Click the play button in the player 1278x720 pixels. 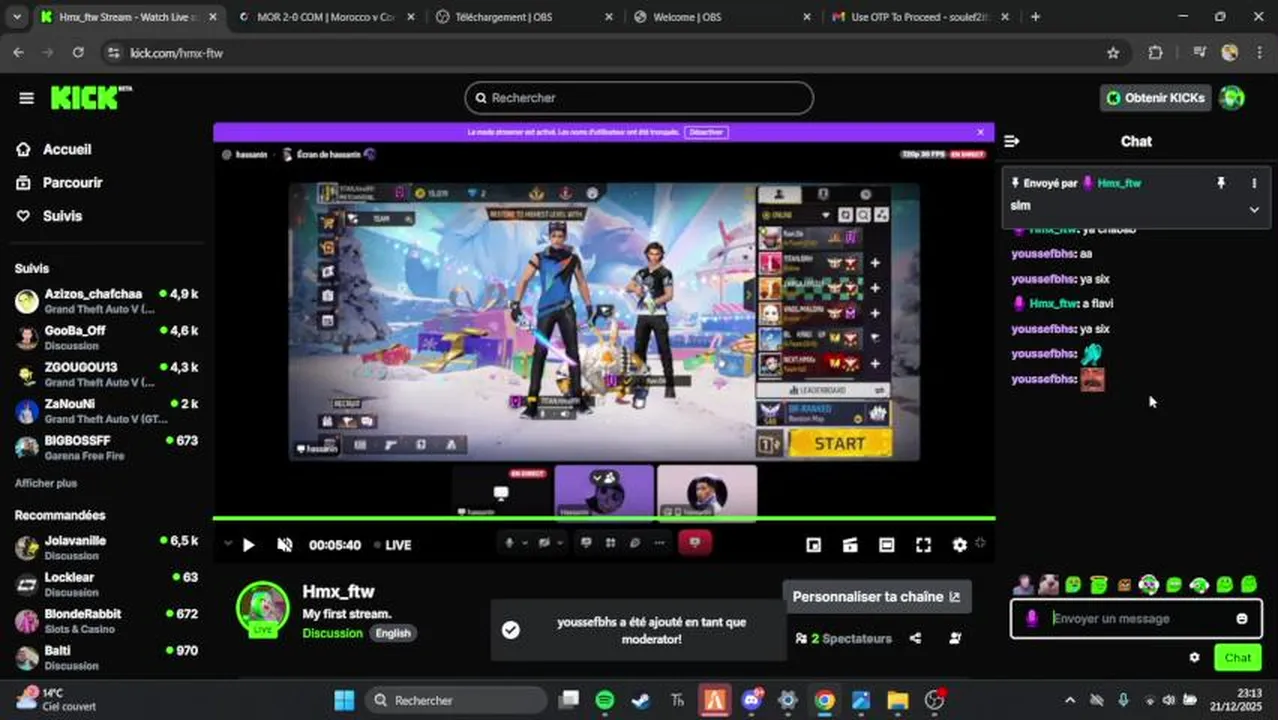click(249, 545)
